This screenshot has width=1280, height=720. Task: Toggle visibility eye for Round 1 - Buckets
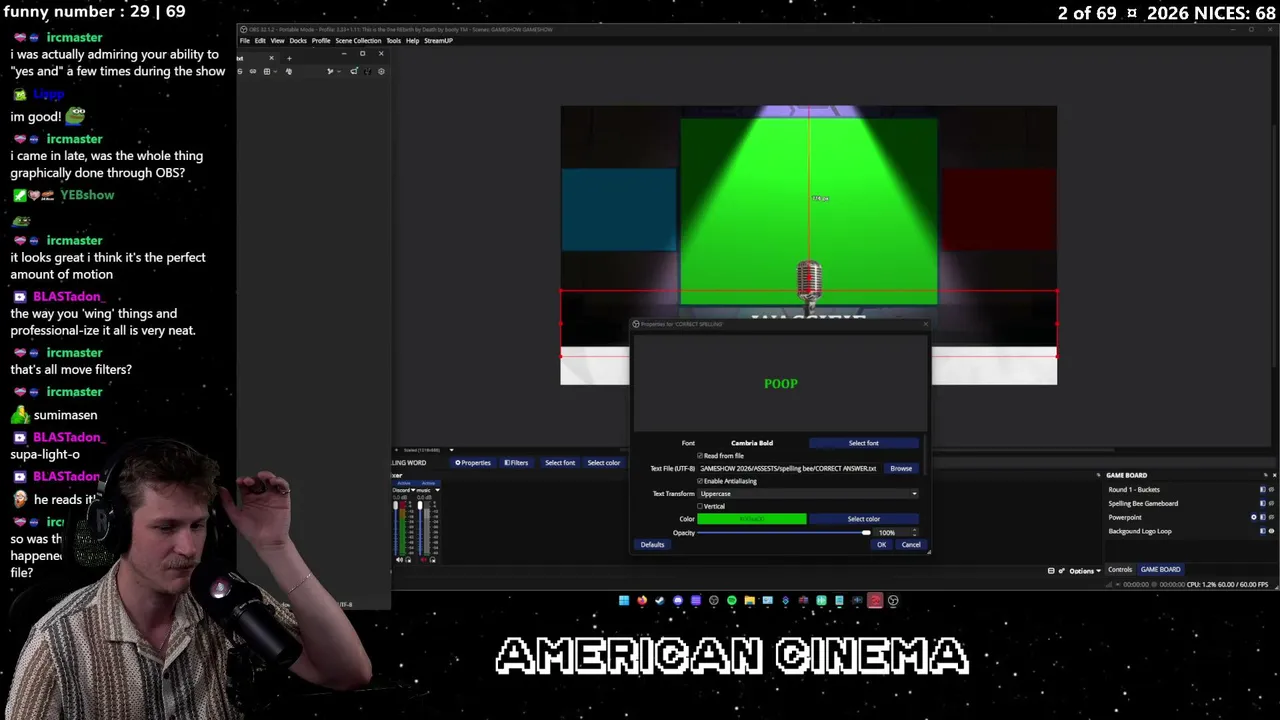pyautogui.click(x=1271, y=490)
